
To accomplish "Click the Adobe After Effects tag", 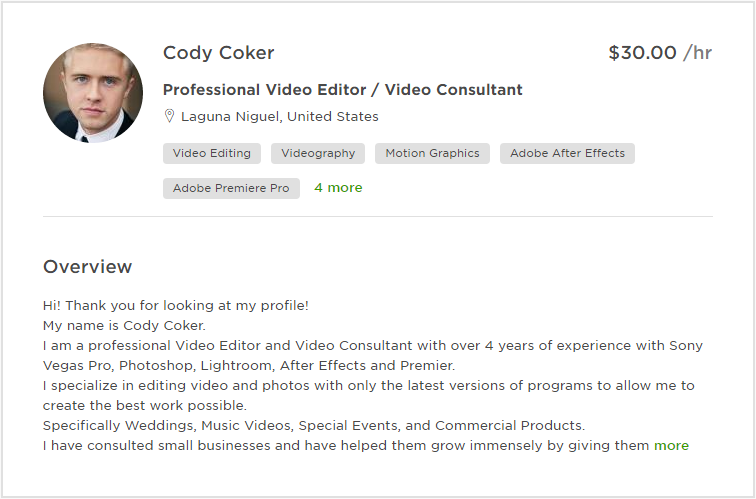I will click(x=567, y=153).
